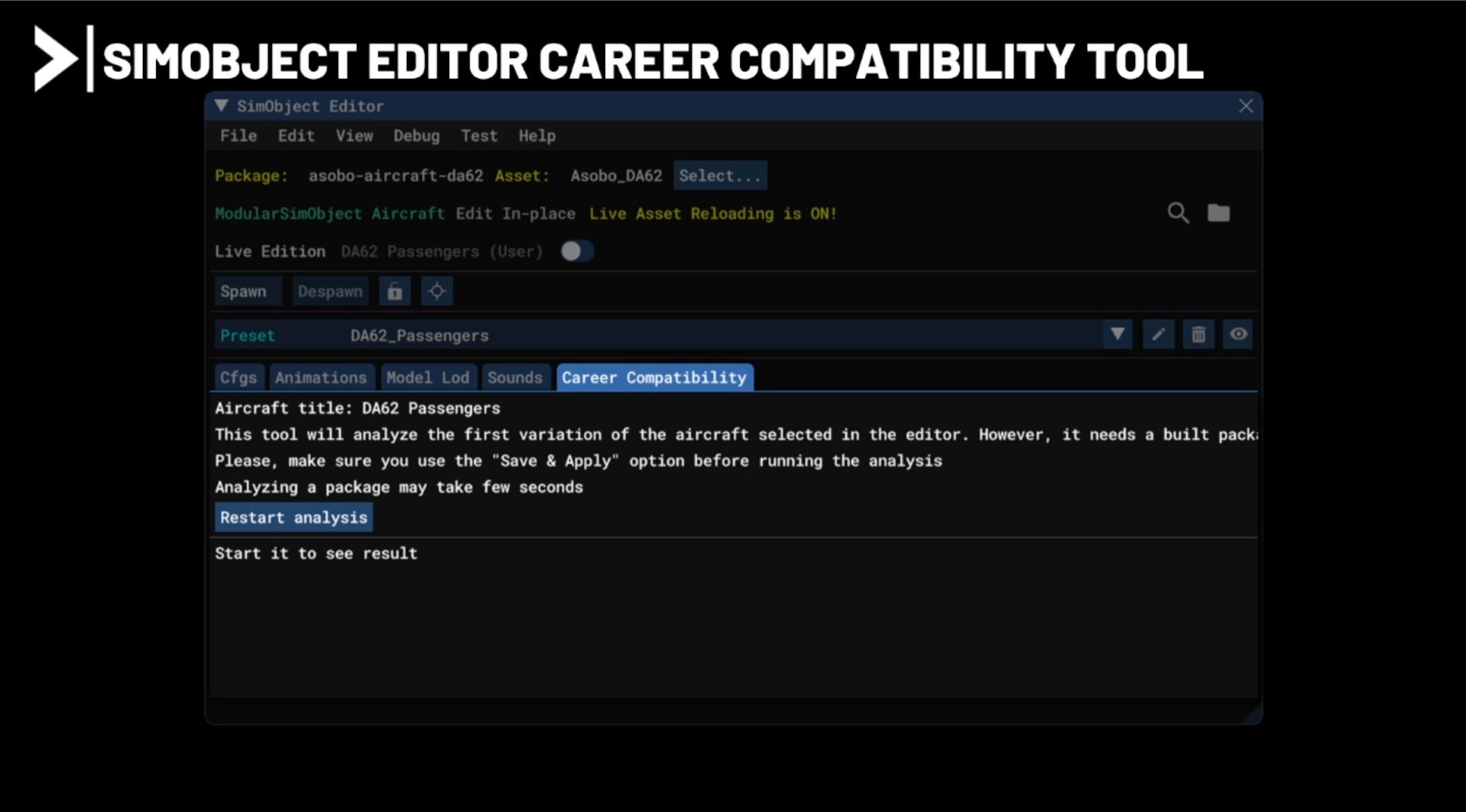Close the SimObject Editor window
This screenshot has height=812, width=1466.
(x=1245, y=106)
